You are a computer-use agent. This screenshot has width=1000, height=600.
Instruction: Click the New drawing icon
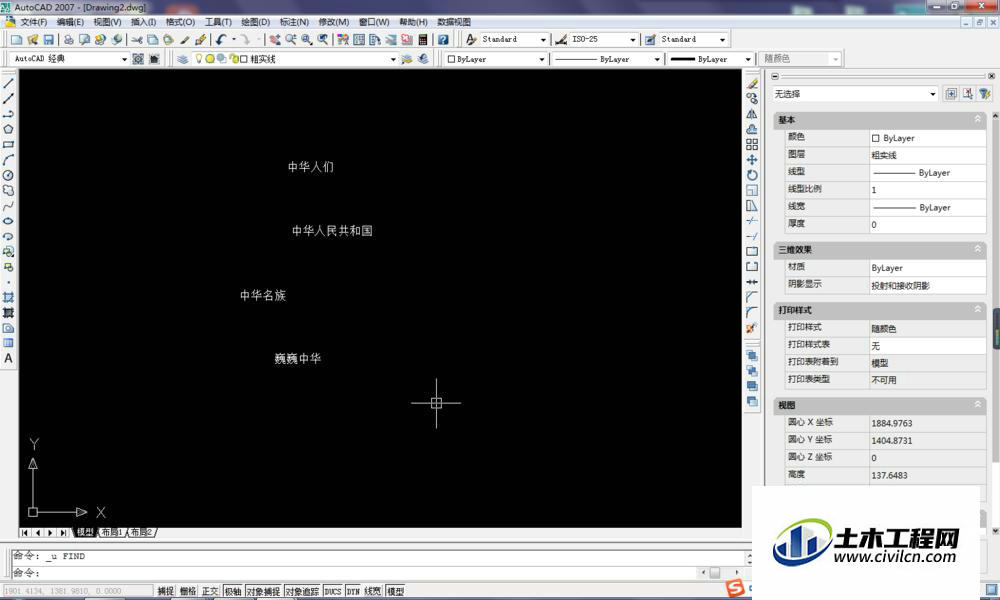pos(16,40)
